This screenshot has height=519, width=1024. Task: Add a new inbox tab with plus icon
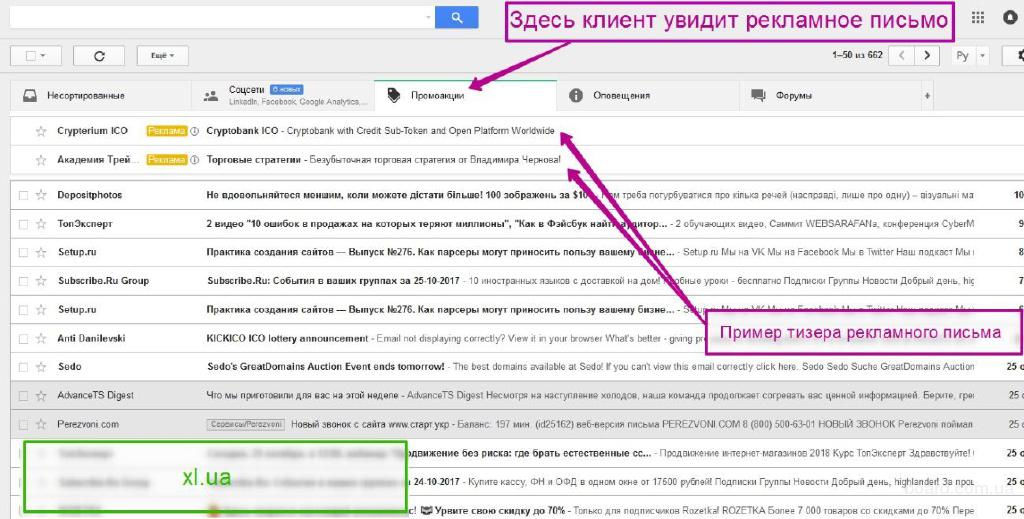(927, 96)
